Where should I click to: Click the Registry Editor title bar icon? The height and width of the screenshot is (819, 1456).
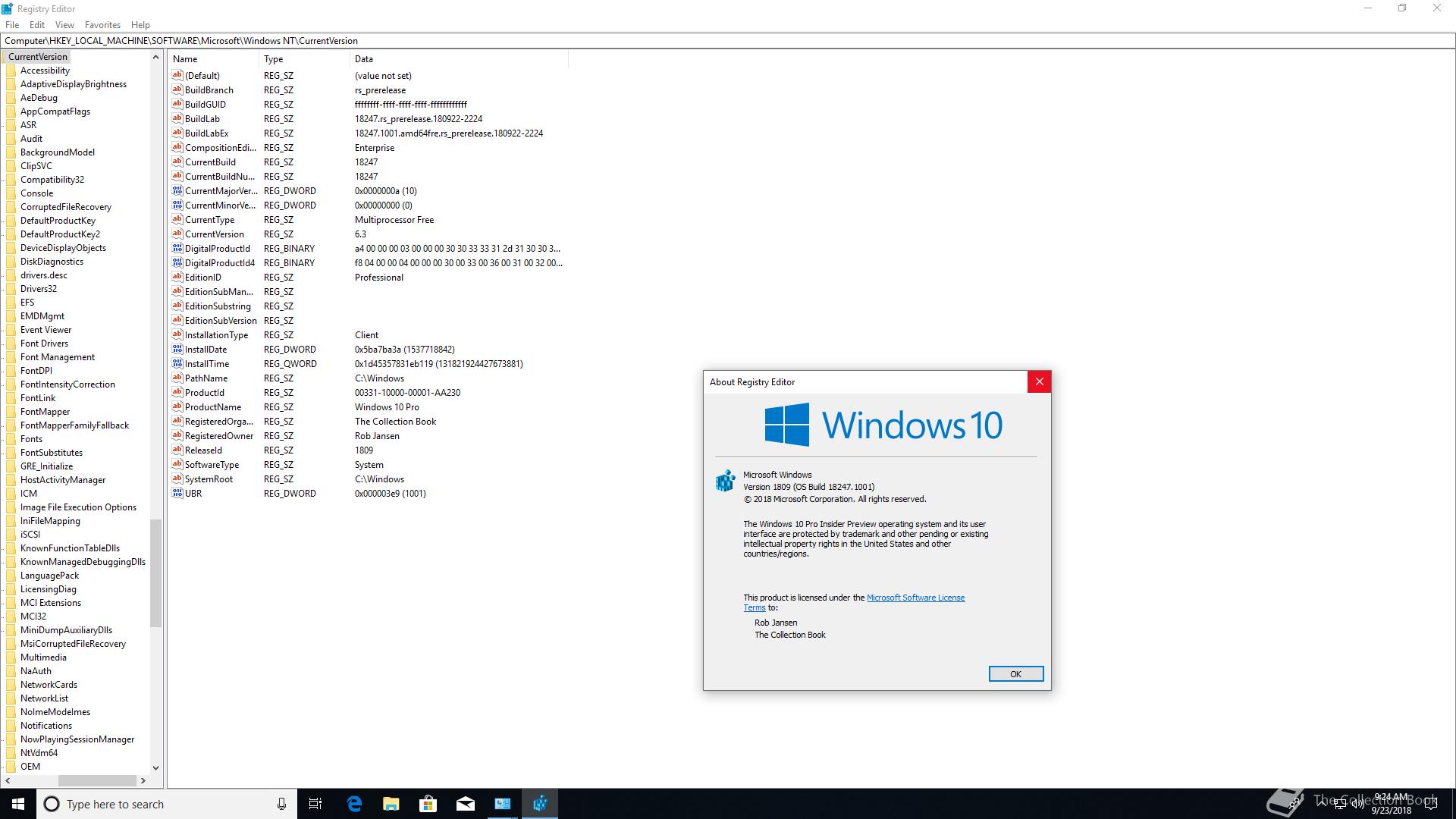click(8, 8)
